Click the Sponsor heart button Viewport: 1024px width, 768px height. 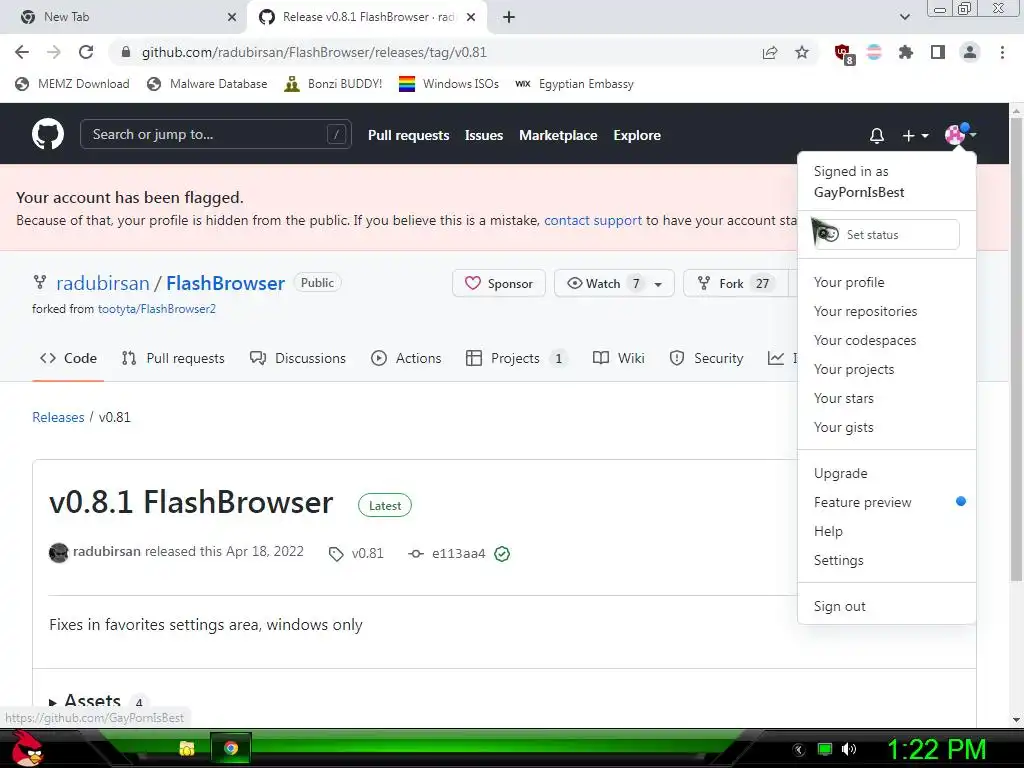[x=498, y=283]
